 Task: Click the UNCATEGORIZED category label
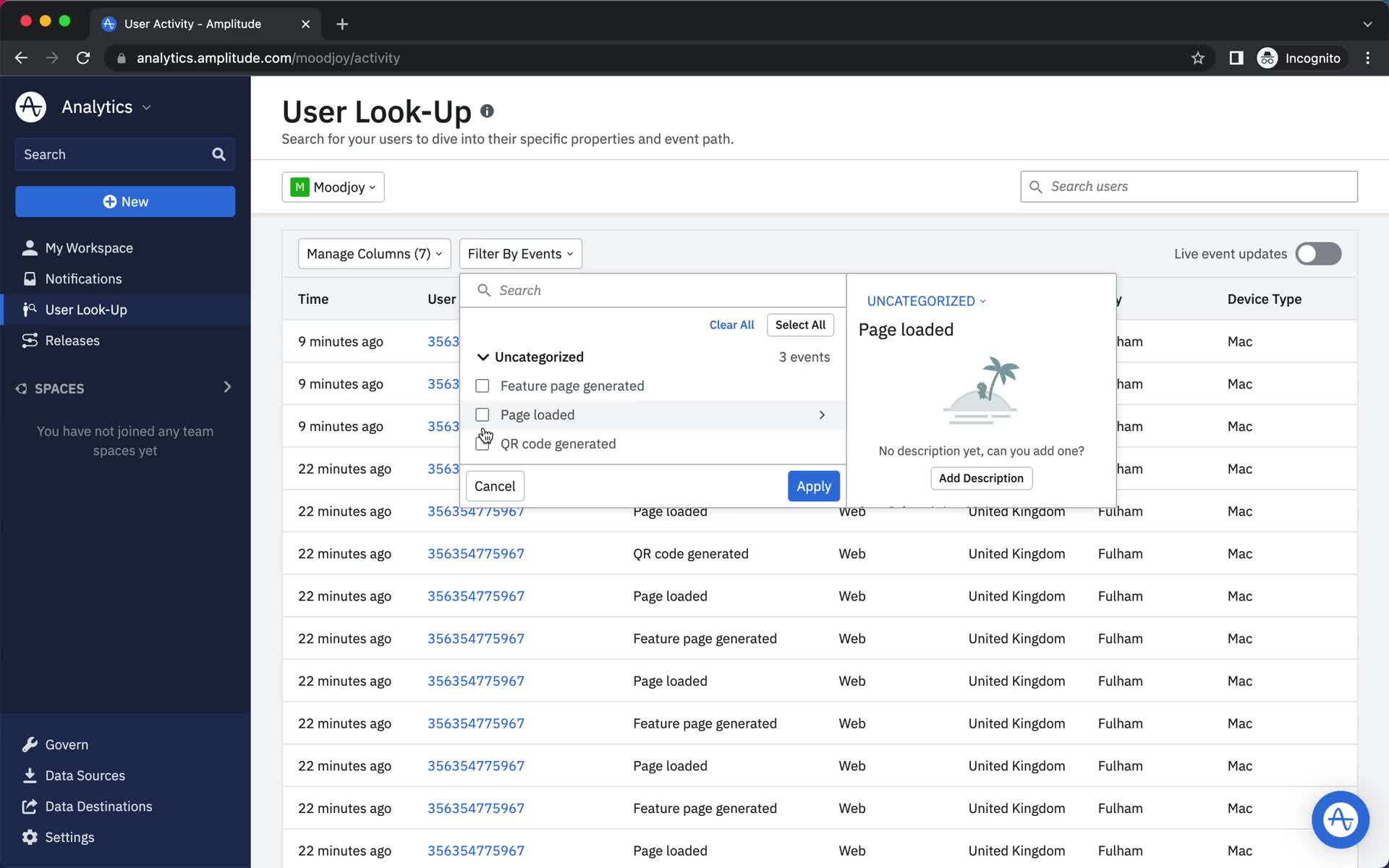tap(920, 301)
